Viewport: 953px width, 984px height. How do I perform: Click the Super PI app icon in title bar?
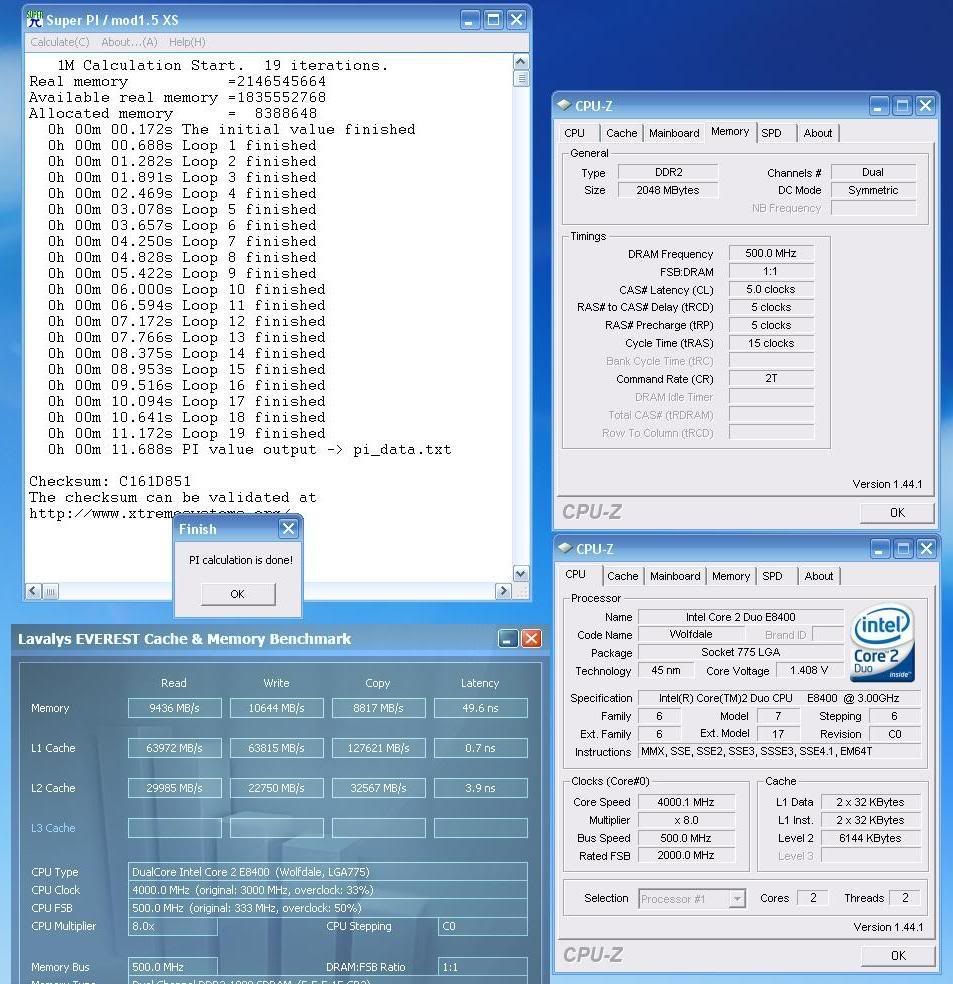(x=35, y=19)
